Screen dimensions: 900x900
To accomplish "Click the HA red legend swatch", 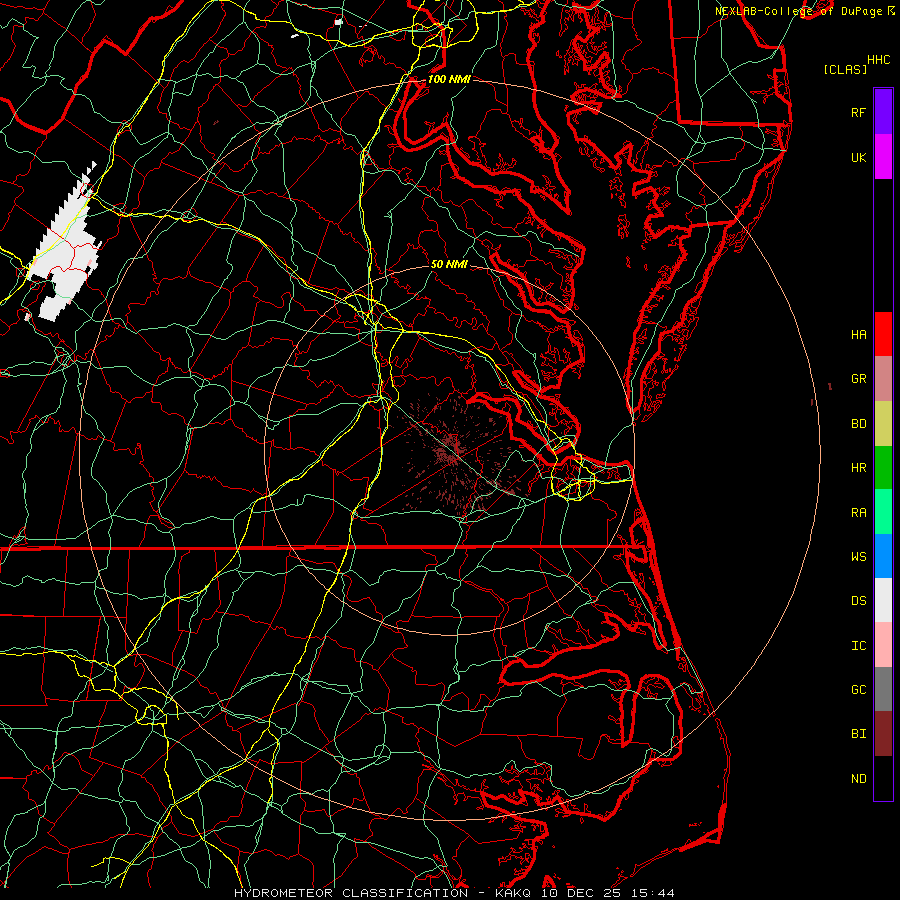I will point(883,334).
